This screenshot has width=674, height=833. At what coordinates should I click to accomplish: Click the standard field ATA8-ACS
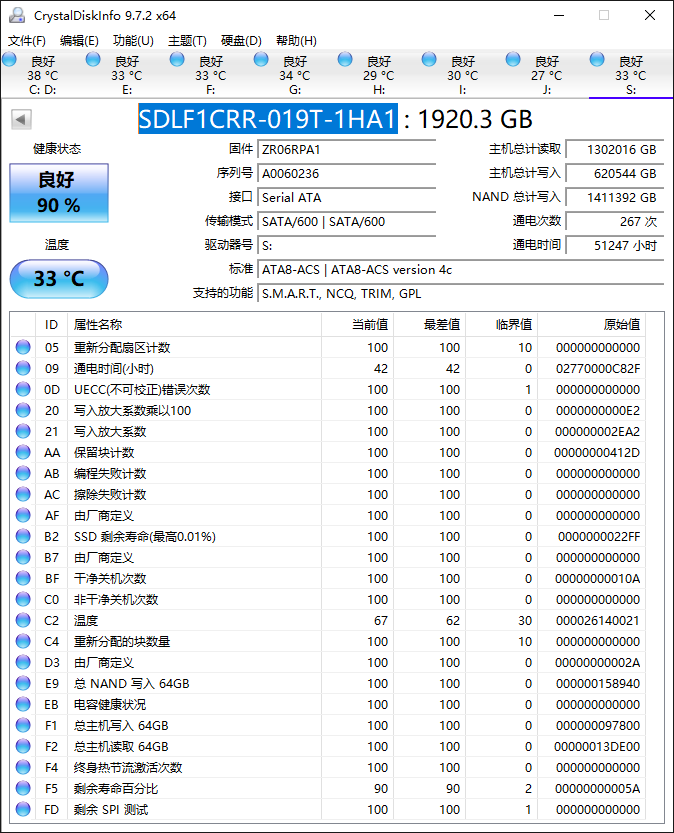[460, 270]
